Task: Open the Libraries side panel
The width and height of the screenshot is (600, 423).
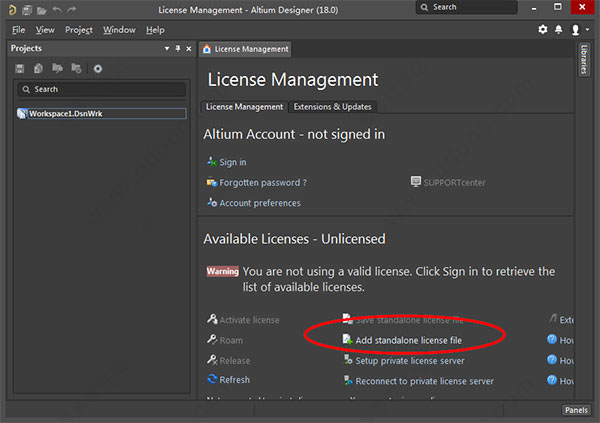Action: point(584,62)
